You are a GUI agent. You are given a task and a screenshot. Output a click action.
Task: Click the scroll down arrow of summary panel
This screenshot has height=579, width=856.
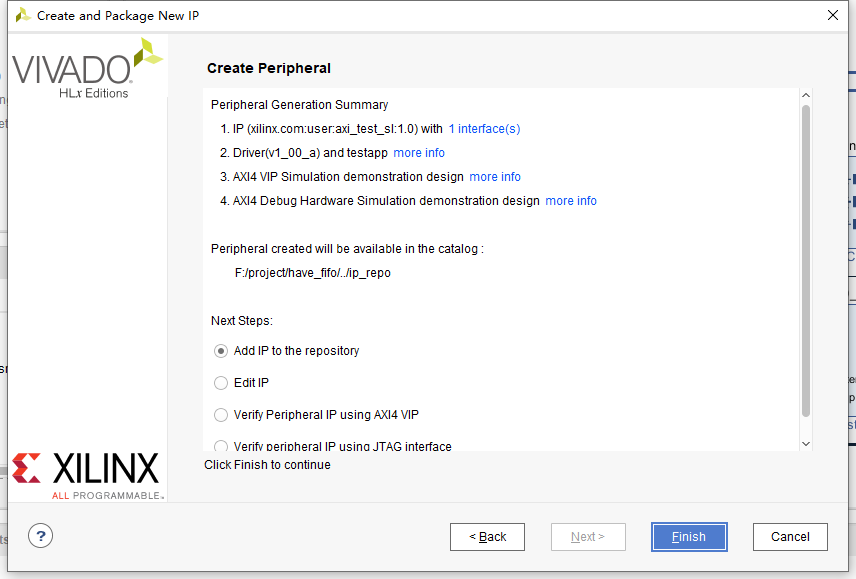click(x=806, y=444)
